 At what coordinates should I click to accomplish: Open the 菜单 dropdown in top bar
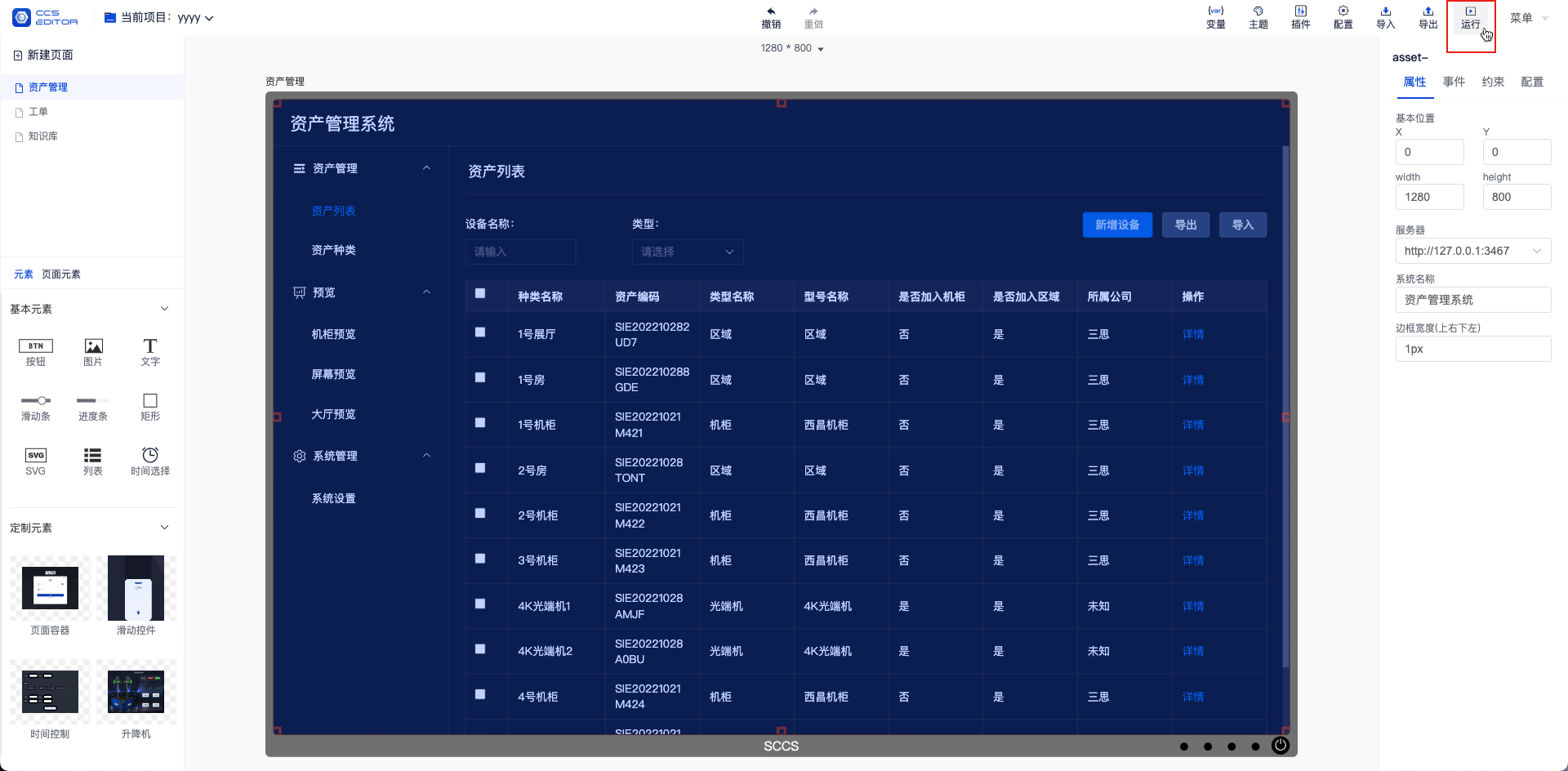click(1529, 18)
